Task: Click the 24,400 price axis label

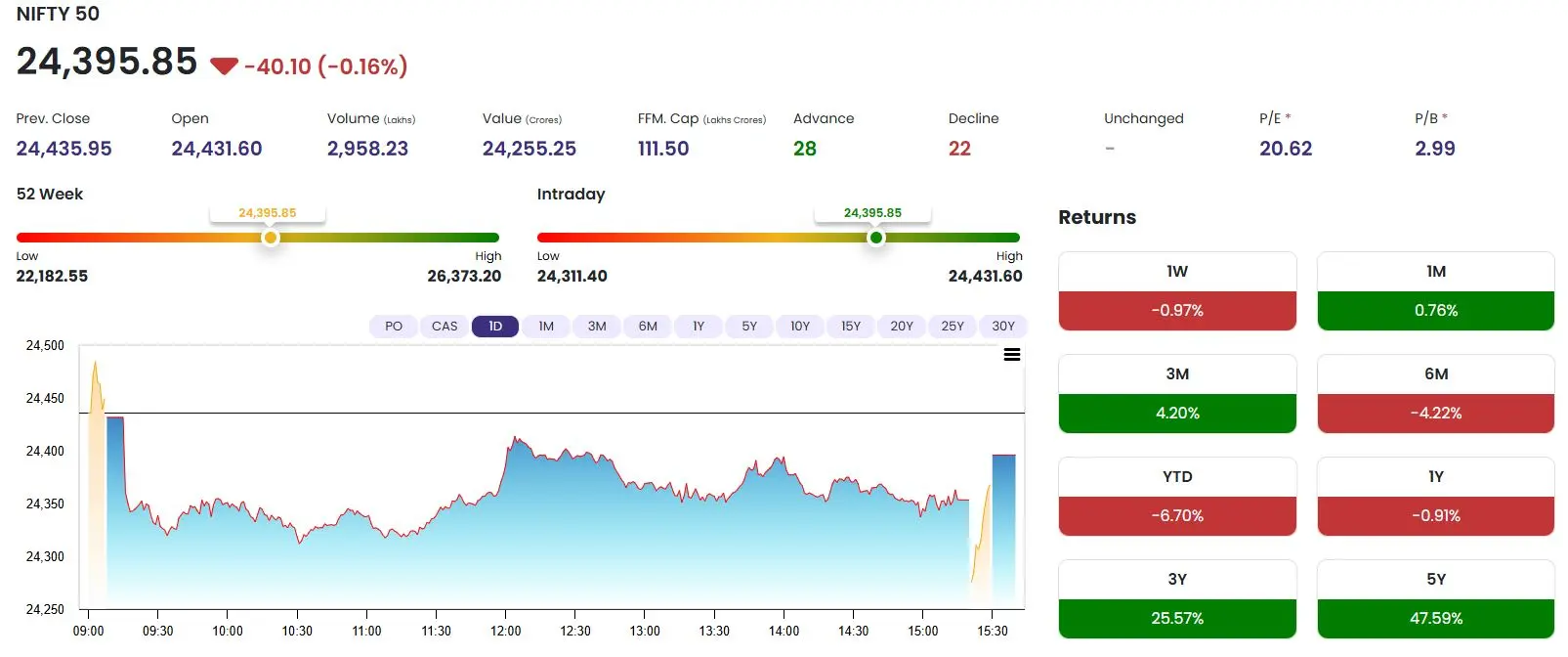Action: coord(45,451)
